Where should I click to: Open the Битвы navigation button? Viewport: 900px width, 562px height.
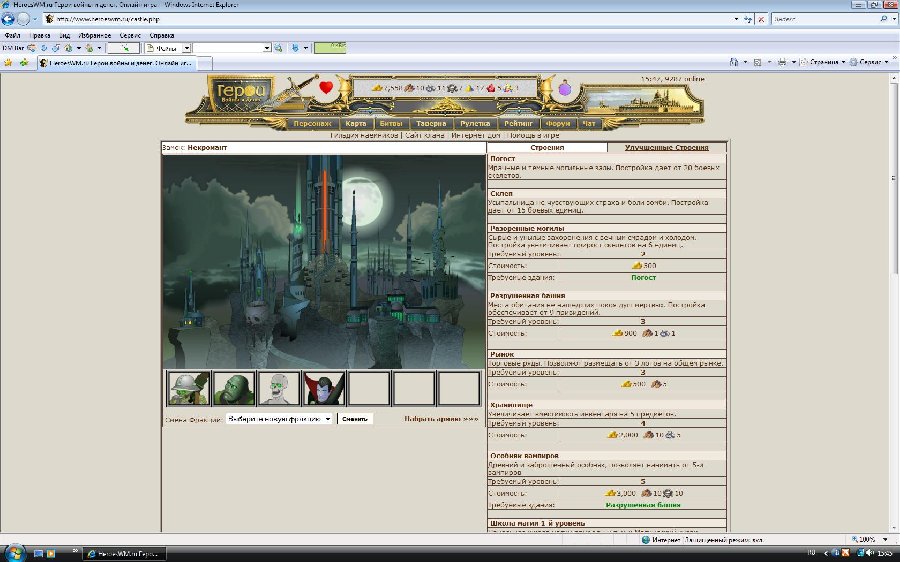point(391,123)
